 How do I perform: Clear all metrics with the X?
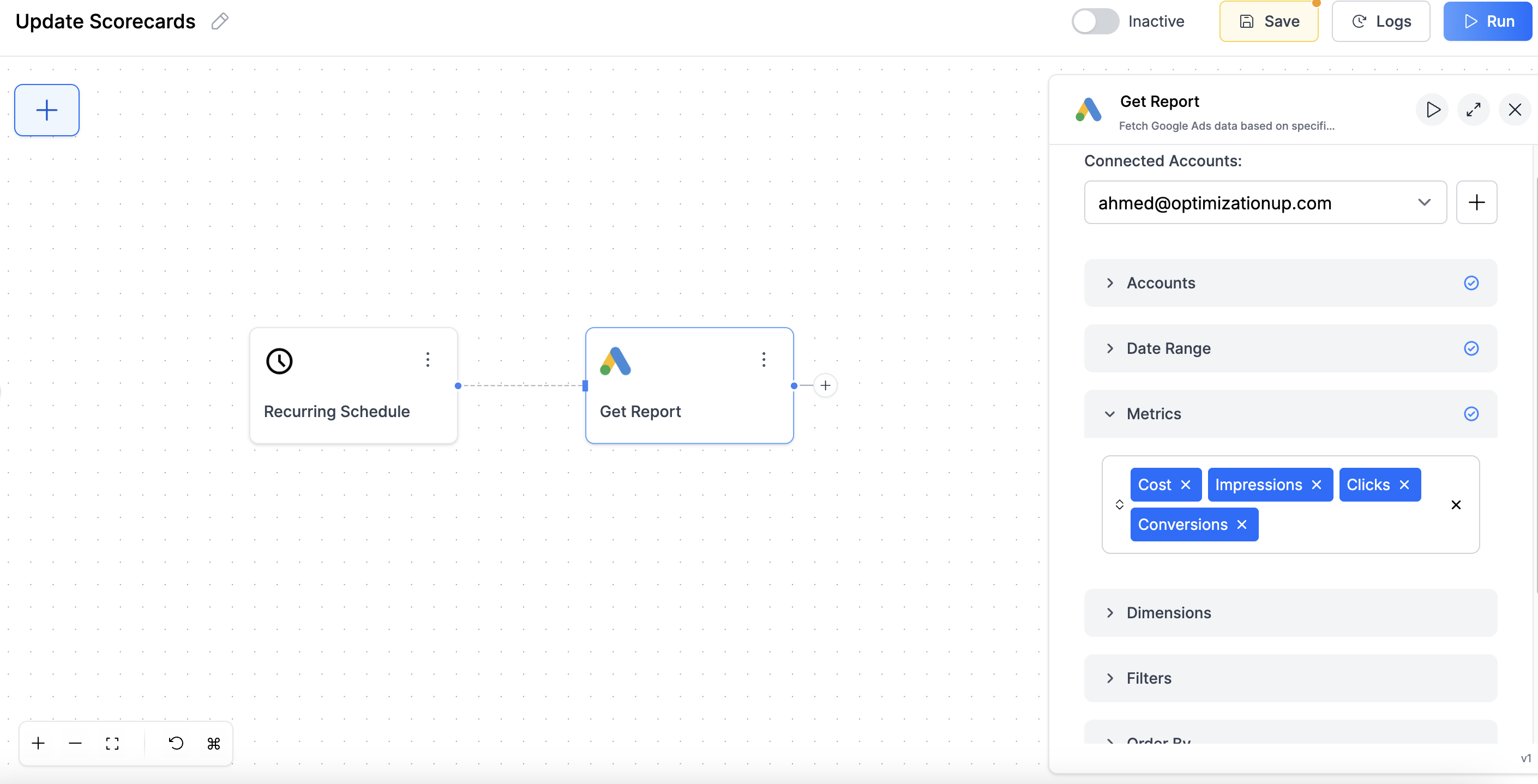pyautogui.click(x=1456, y=505)
